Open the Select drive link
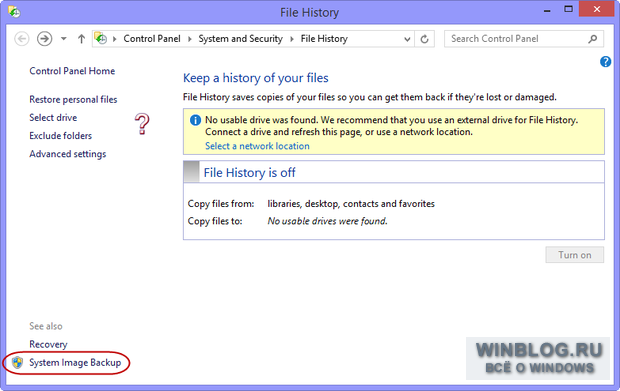This screenshot has height=391, width=620. [53, 118]
